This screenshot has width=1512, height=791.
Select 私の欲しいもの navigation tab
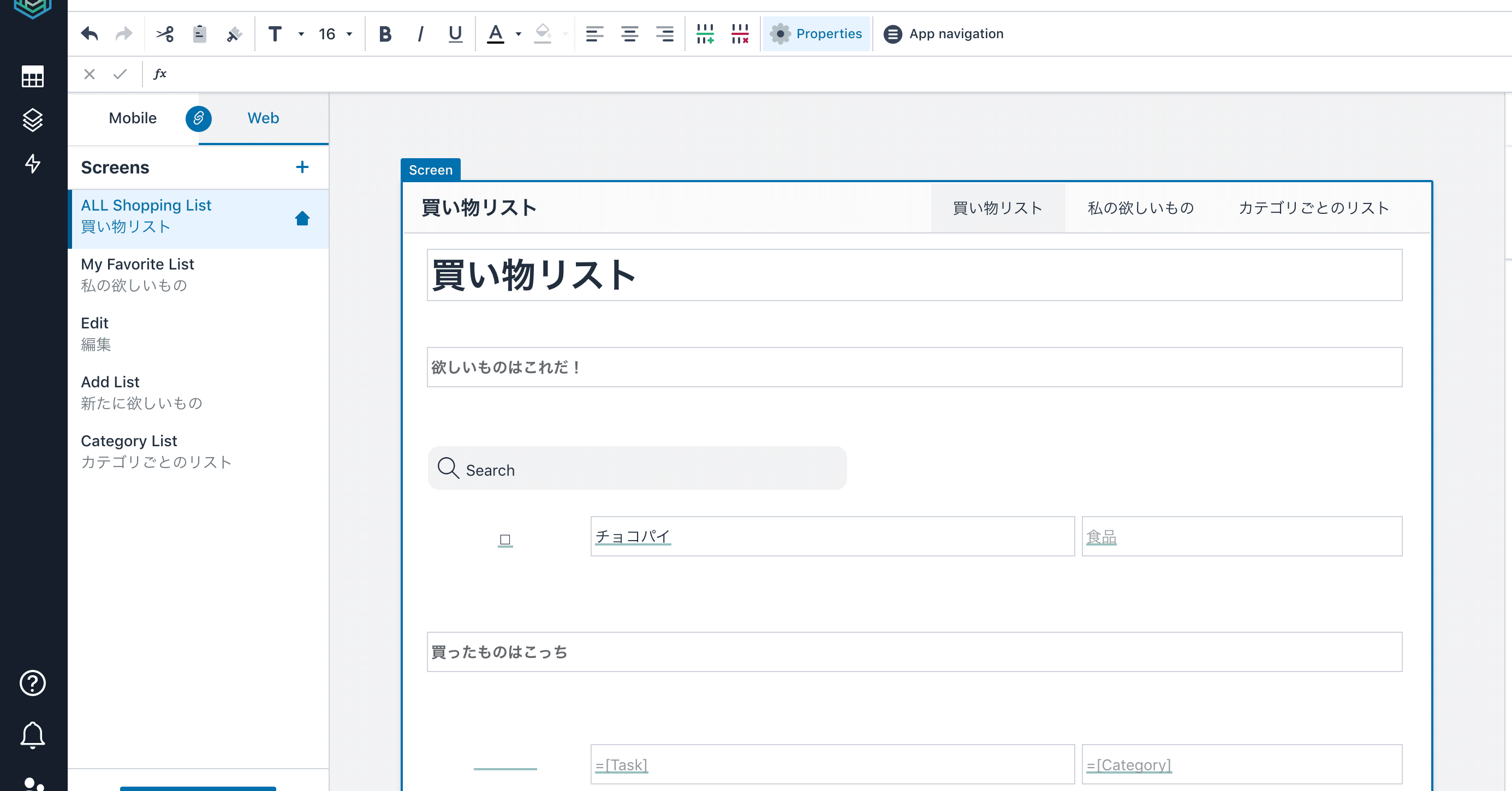1140,208
